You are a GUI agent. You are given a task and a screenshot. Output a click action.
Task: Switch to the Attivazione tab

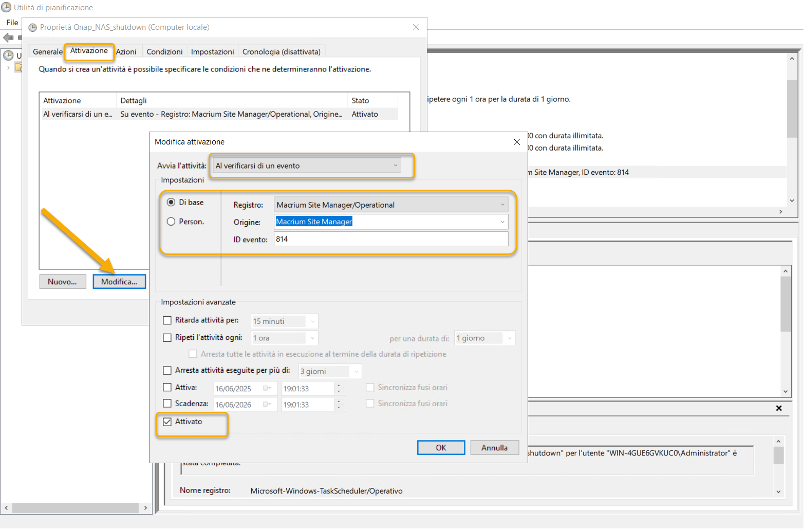pyautogui.click(x=89, y=51)
